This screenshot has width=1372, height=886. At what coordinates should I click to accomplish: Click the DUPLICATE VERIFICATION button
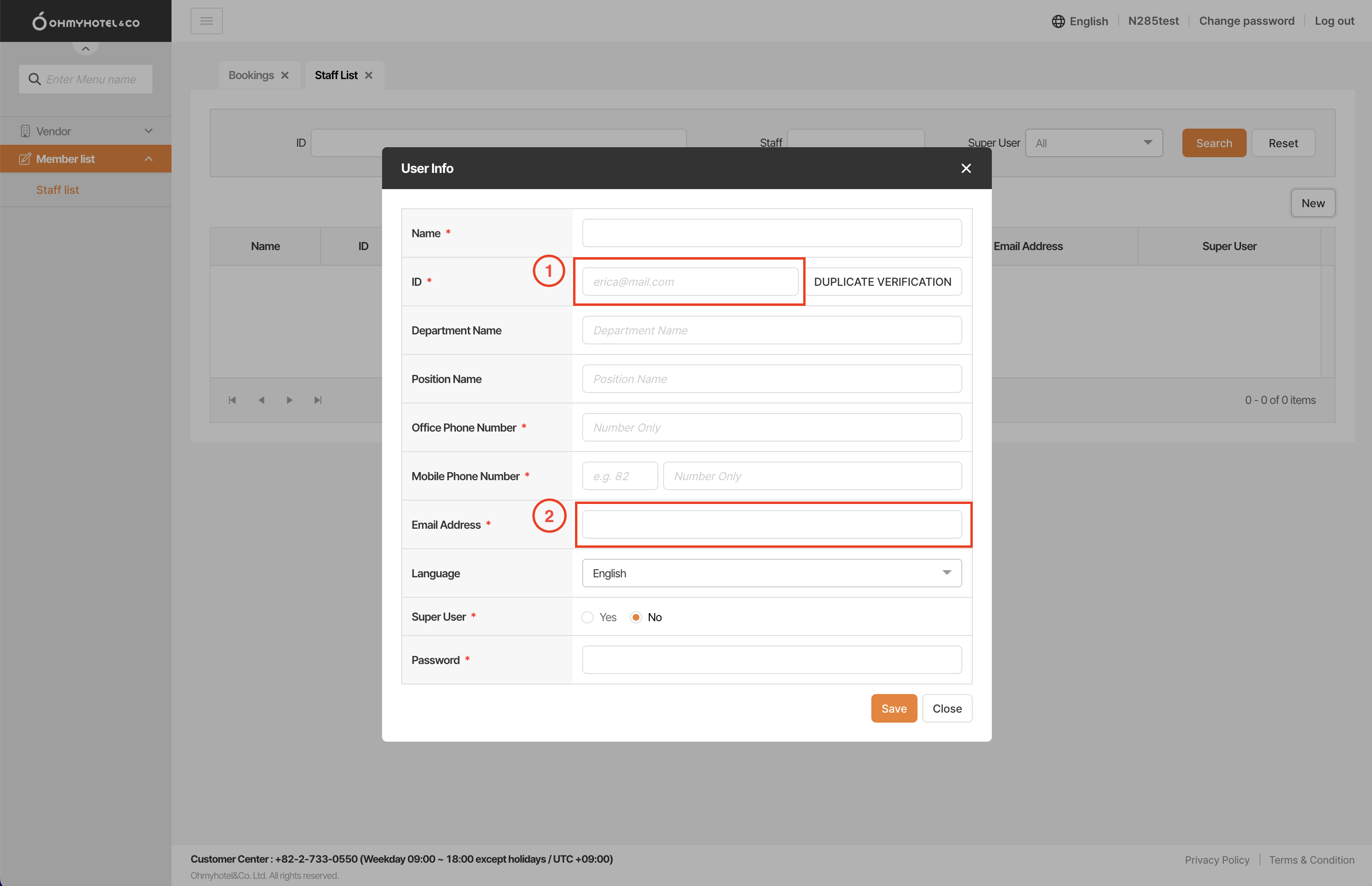[x=882, y=282]
